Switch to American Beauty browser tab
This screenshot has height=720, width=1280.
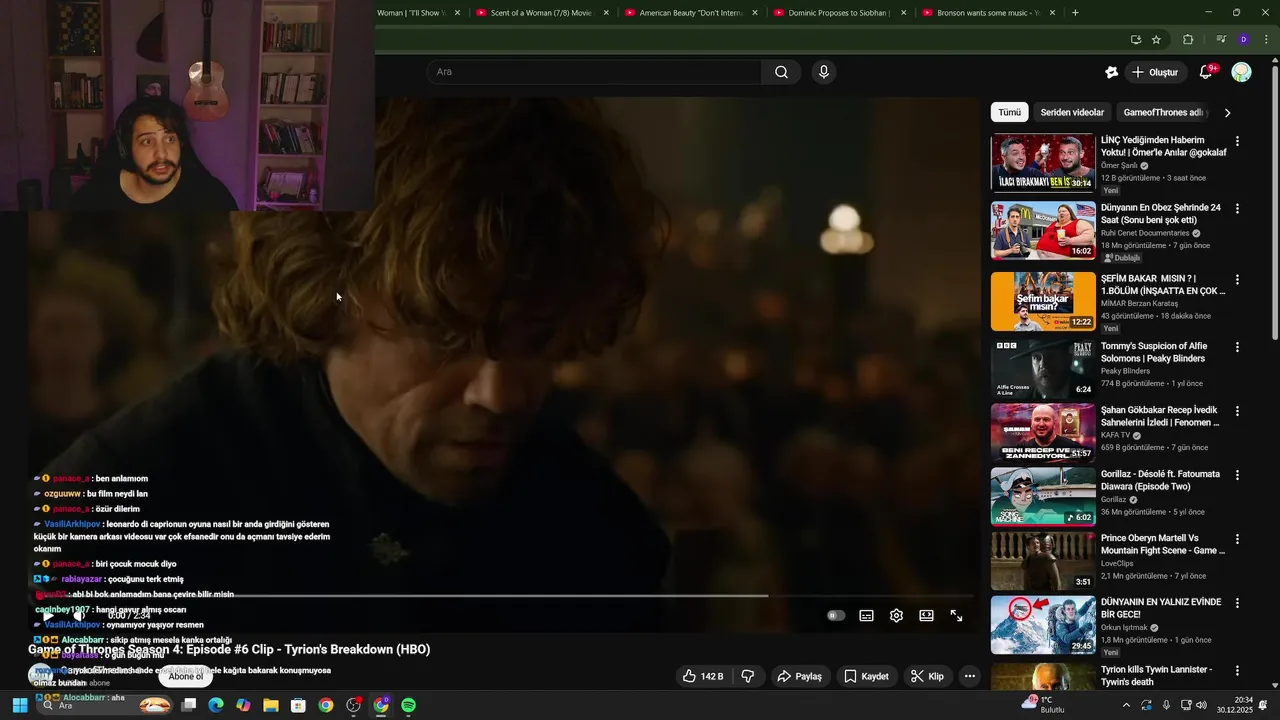coord(690,13)
